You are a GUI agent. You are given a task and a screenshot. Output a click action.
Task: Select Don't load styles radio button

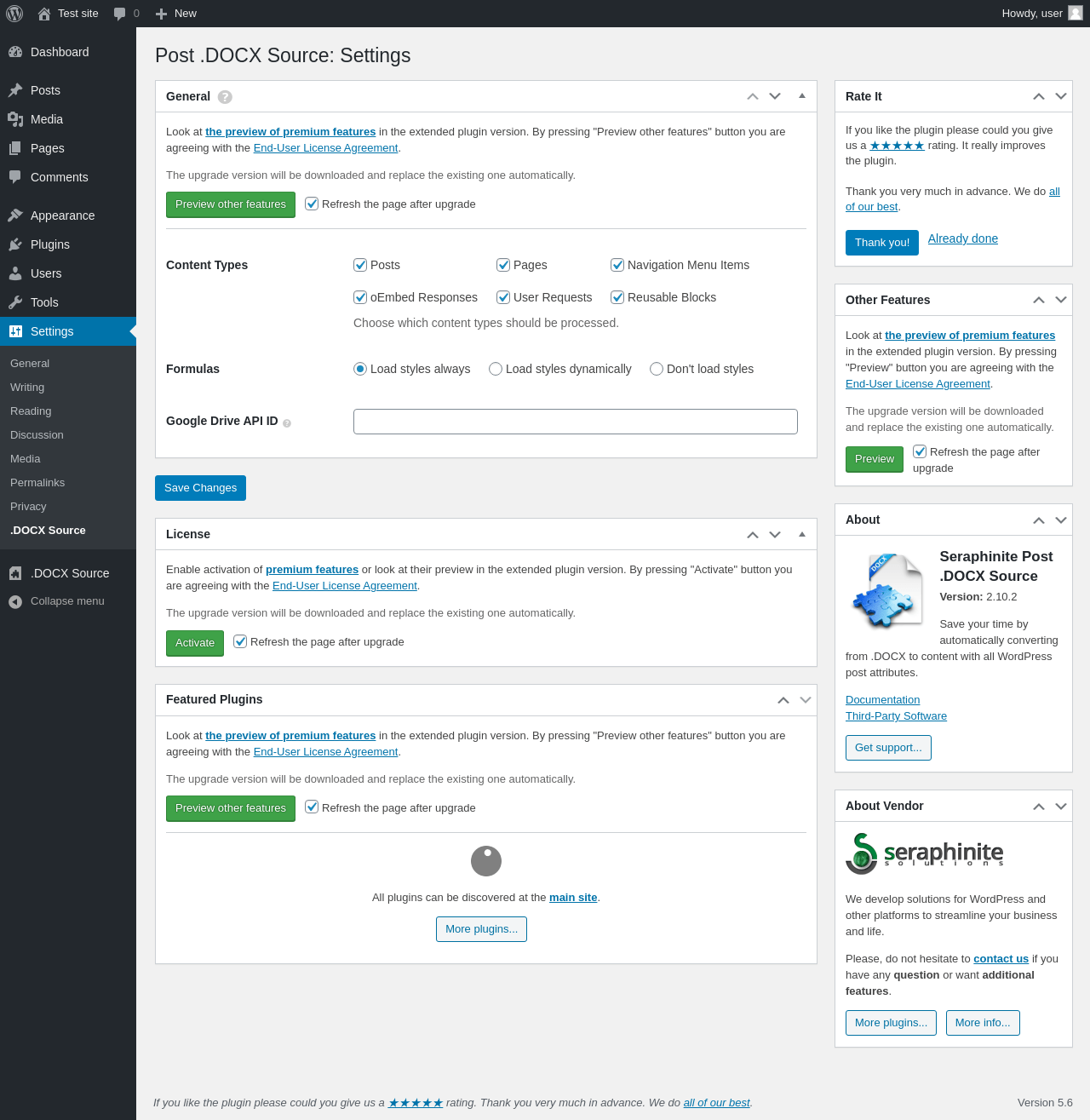(x=657, y=369)
